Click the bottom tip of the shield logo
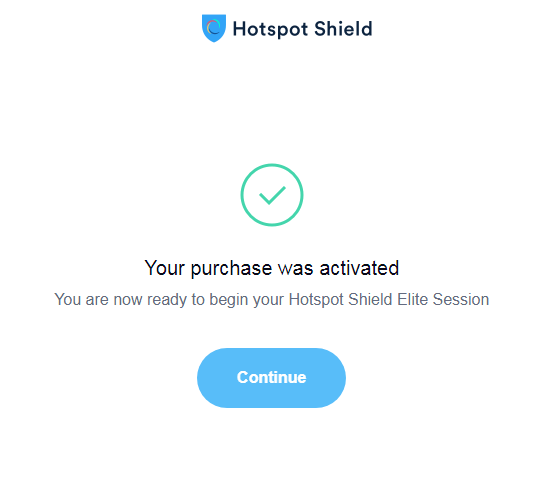The image size is (542, 479). click(214, 40)
